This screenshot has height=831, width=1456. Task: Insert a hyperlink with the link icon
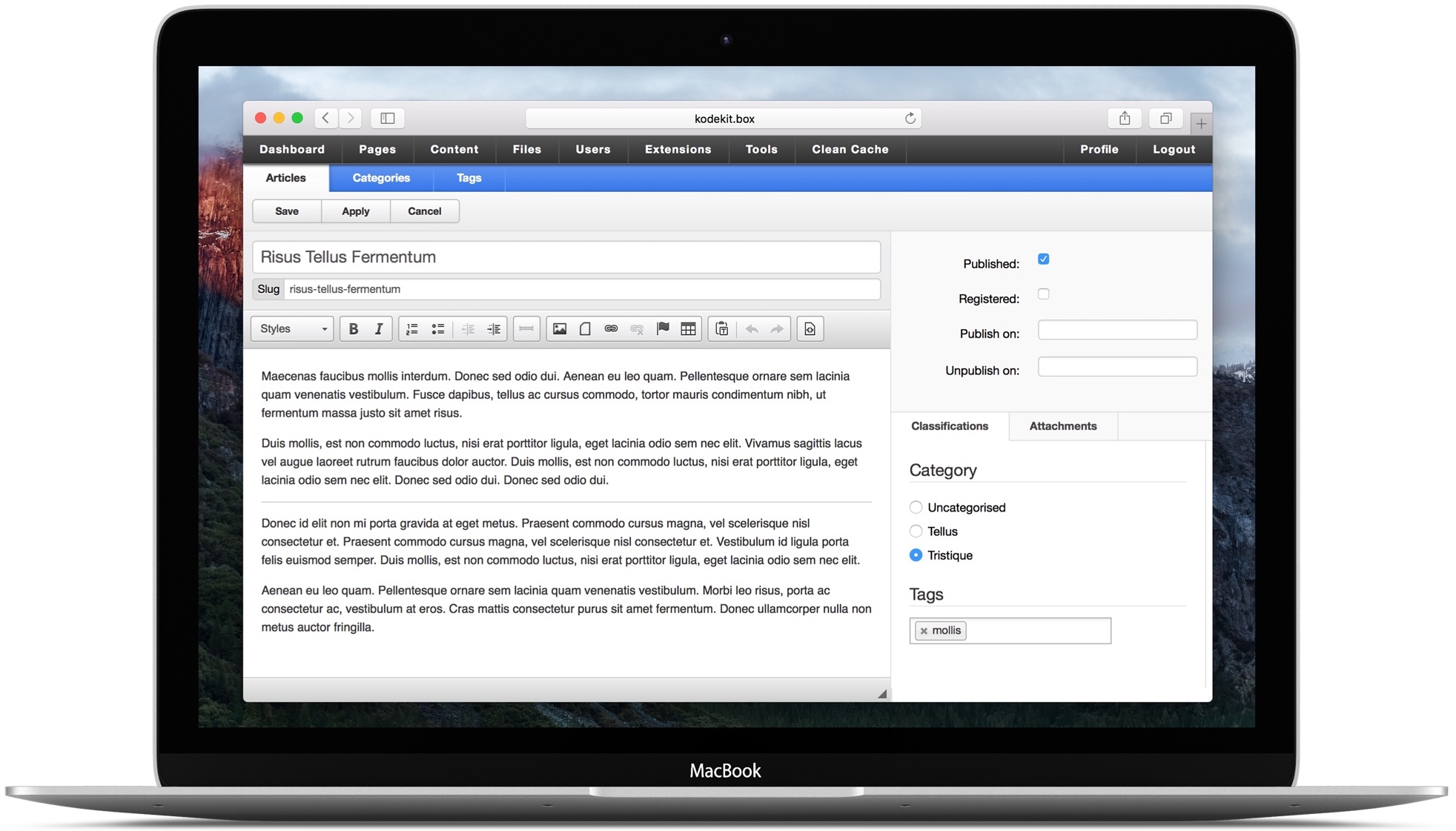coord(611,329)
